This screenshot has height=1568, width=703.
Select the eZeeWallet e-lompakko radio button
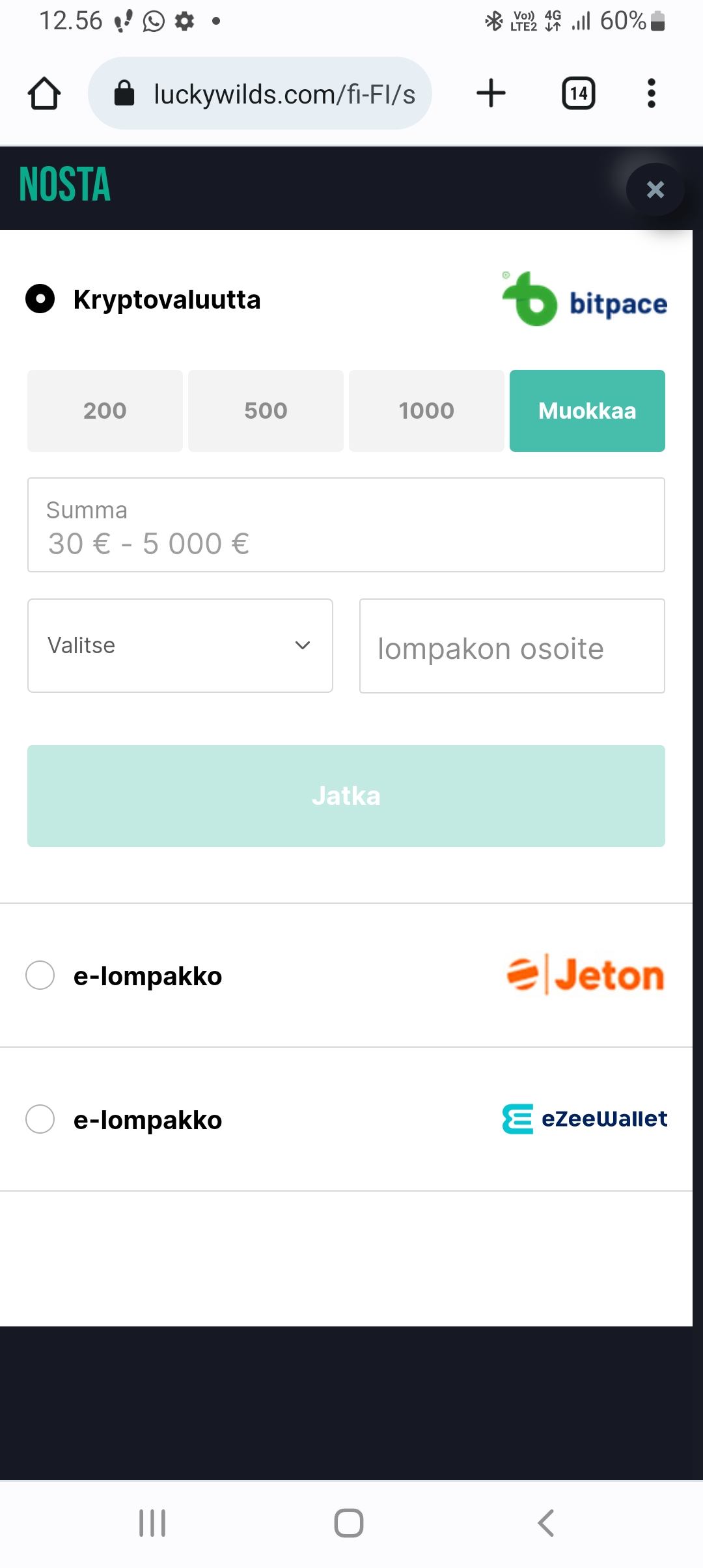point(40,1119)
